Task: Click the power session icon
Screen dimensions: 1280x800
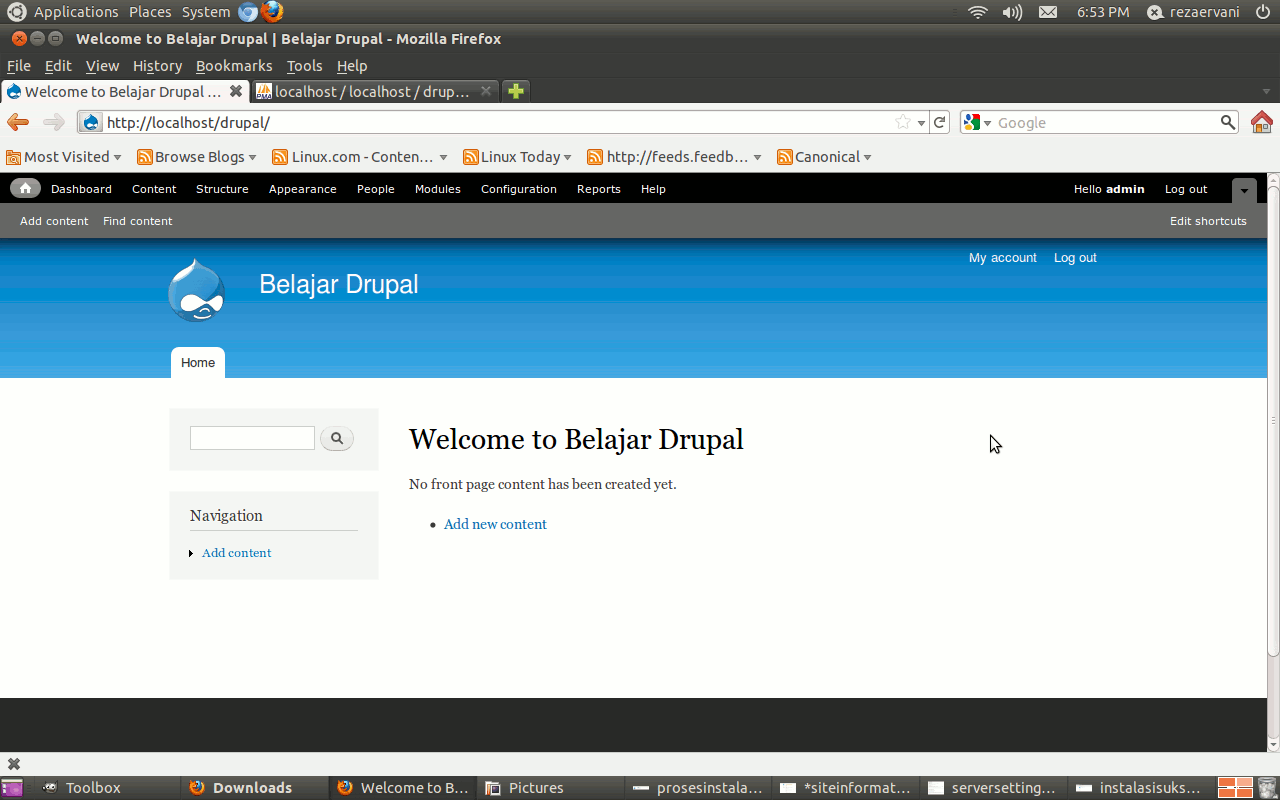Action: pyautogui.click(x=1262, y=12)
